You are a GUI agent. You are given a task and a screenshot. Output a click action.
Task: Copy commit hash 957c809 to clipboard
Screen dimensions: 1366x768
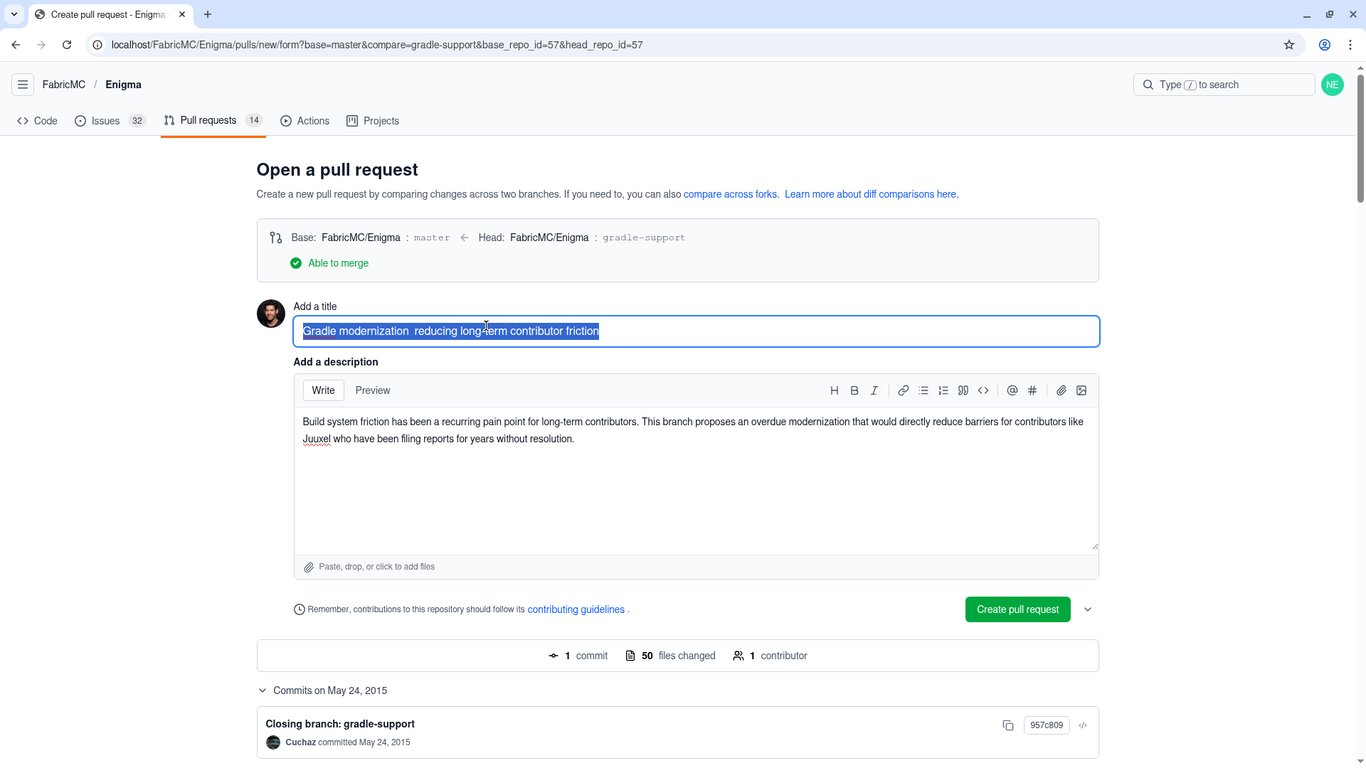tap(1008, 725)
